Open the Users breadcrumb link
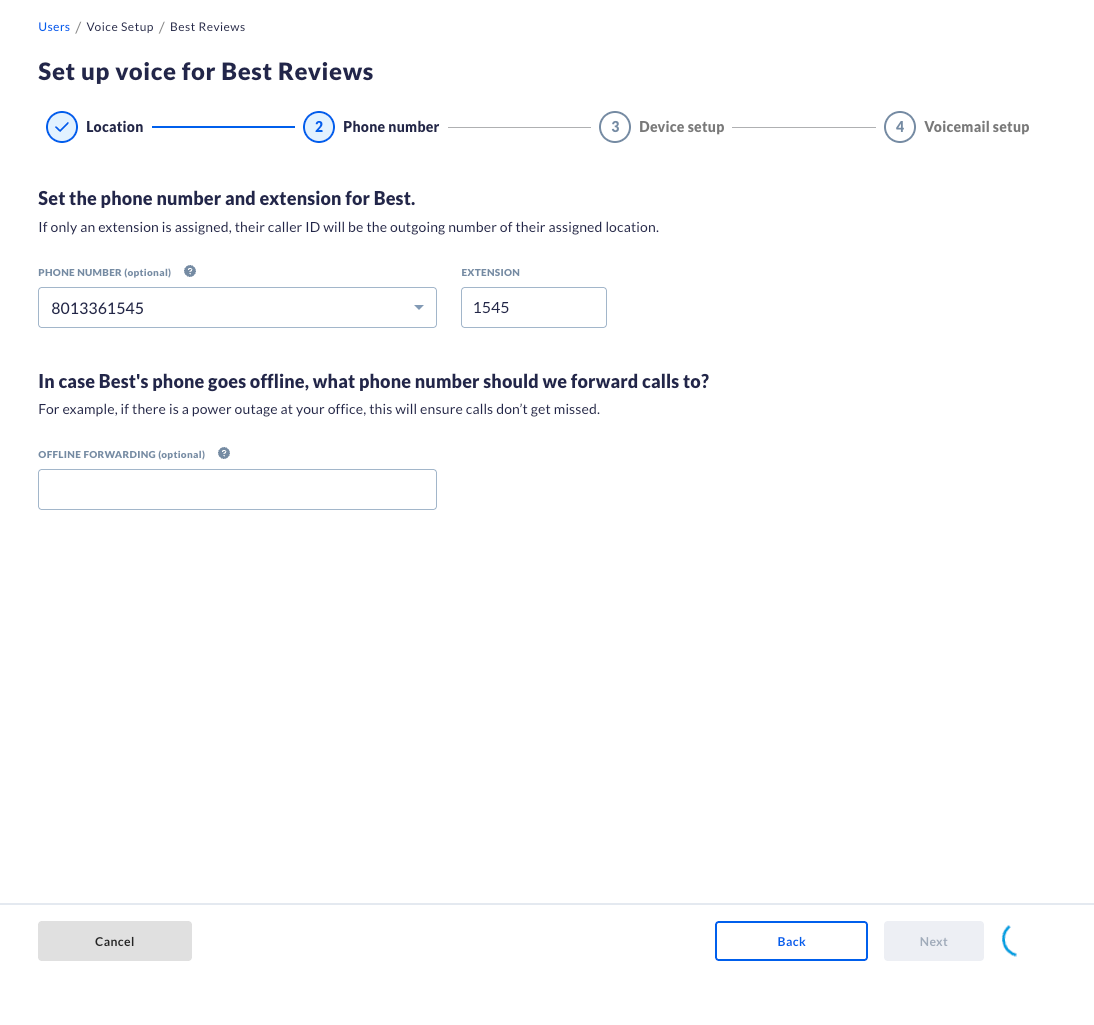1094x1025 pixels. (x=54, y=26)
